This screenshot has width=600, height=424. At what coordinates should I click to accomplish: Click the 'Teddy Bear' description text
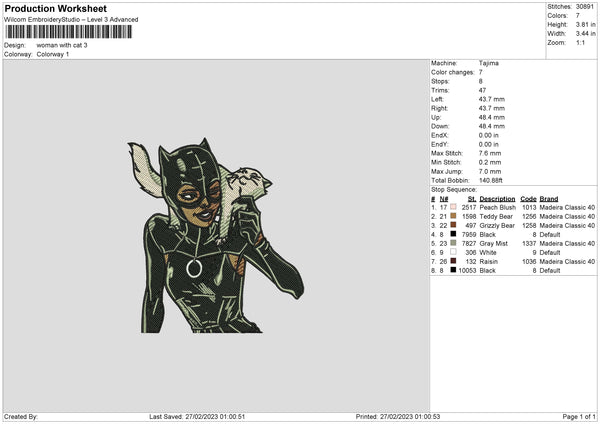click(496, 217)
